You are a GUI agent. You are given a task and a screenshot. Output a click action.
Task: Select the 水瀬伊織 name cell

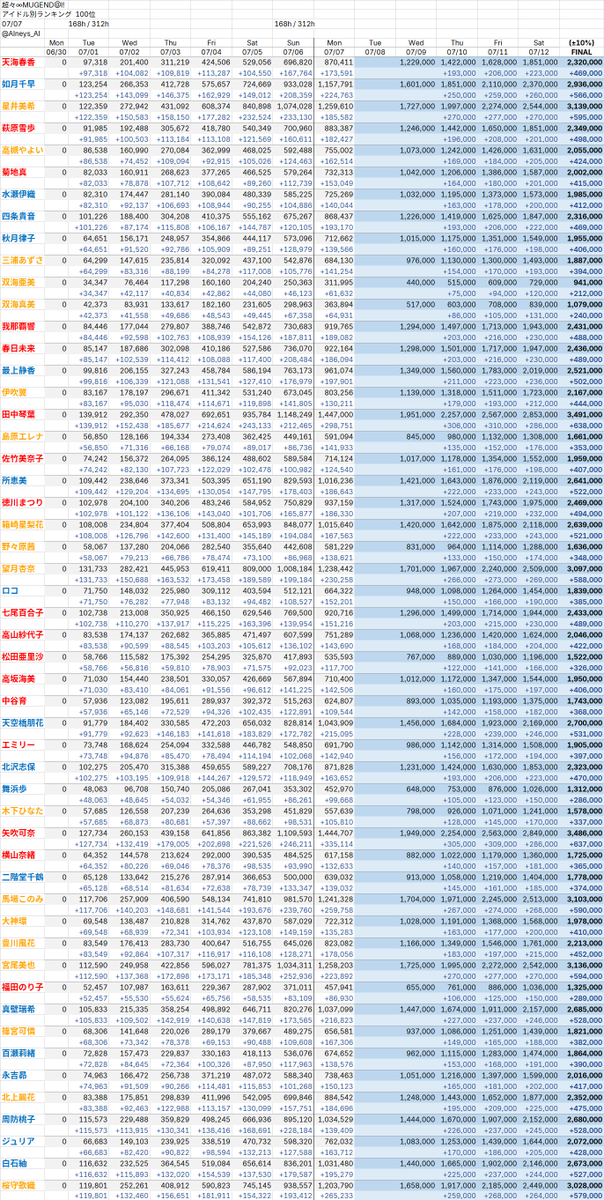[21, 192]
